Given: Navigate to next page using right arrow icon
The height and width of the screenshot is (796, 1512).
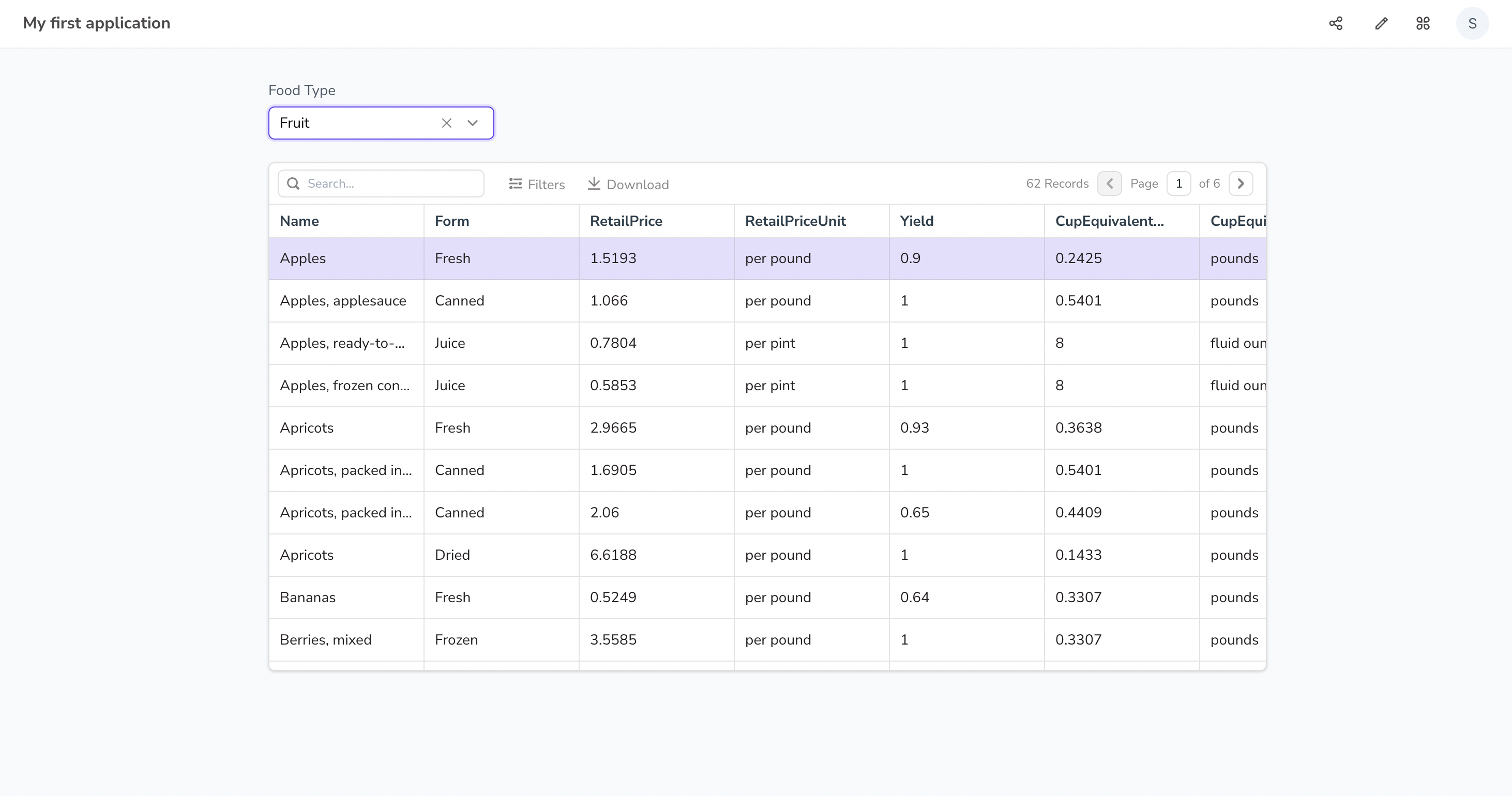Looking at the screenshot, I should 1242,183.
